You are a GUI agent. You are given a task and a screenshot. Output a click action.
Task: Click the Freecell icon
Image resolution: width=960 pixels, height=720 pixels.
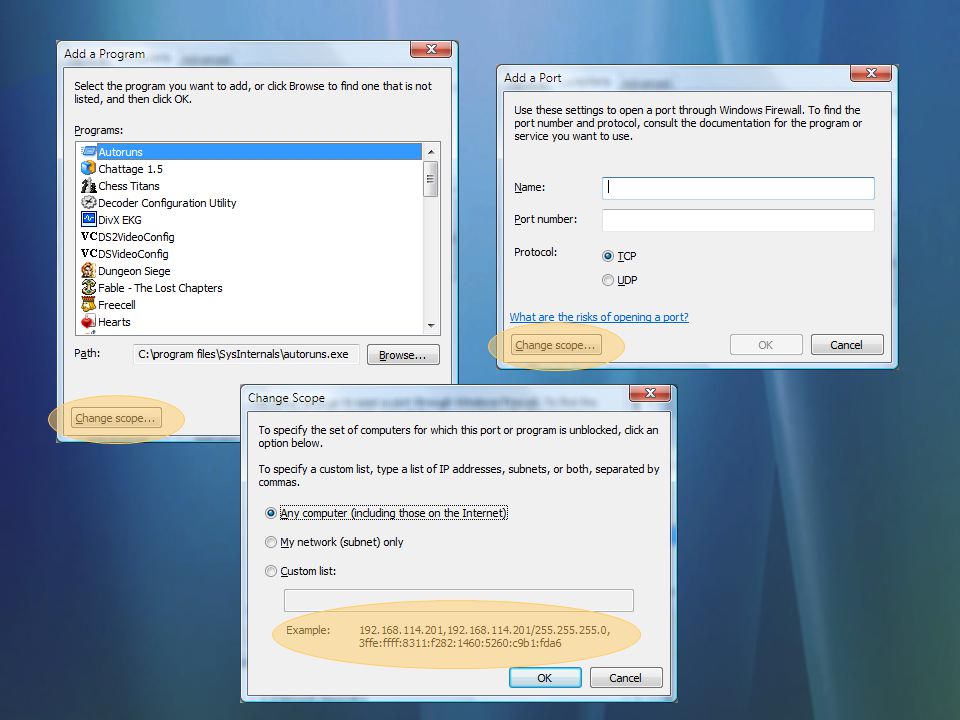pyautogui.click(x=89, y=304)
